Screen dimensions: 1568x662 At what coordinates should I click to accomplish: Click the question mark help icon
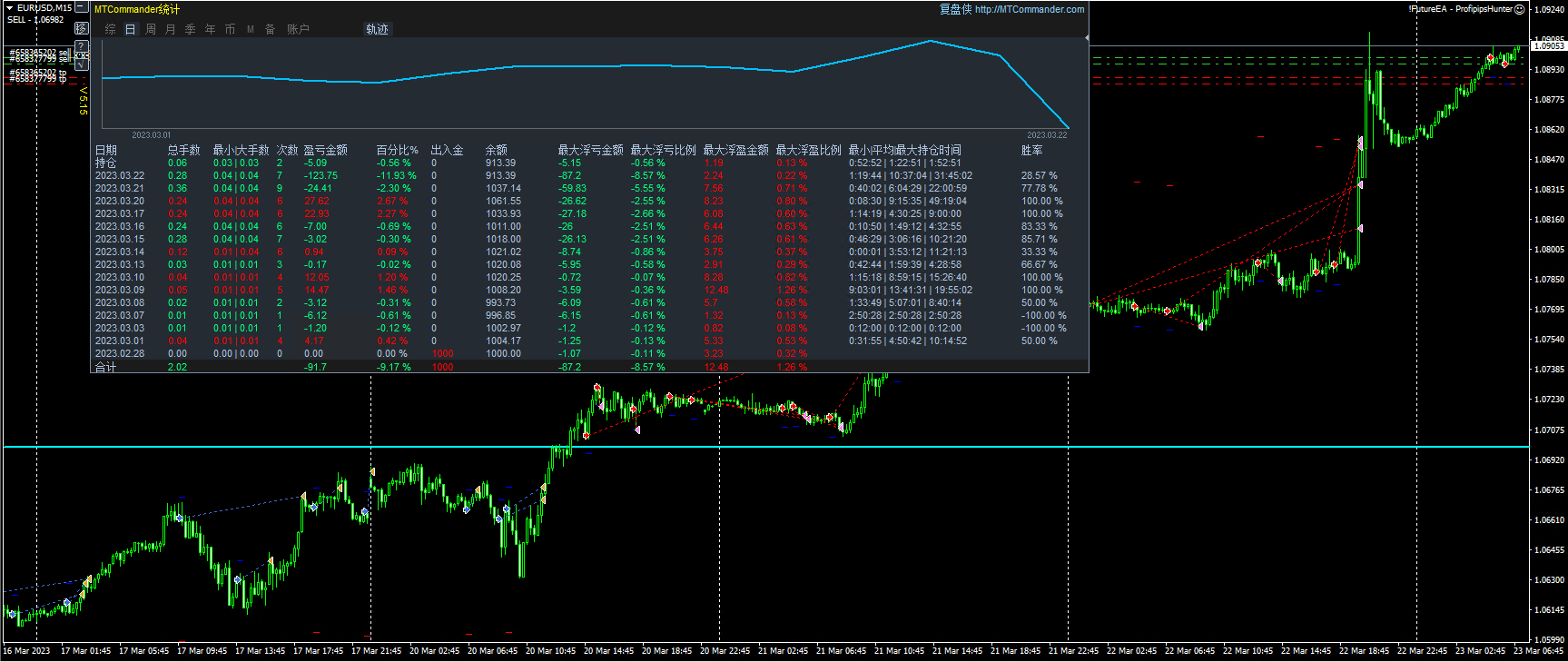[x=82, y=45]
